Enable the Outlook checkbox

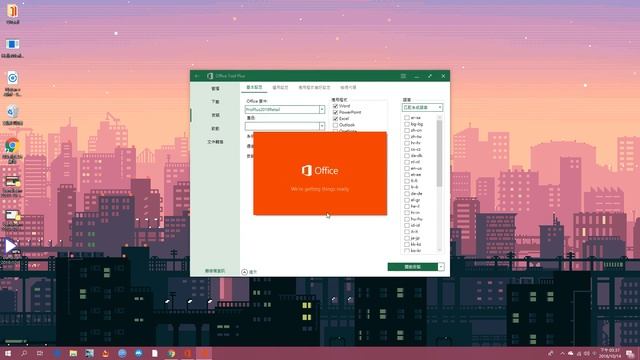pos(336,125)
